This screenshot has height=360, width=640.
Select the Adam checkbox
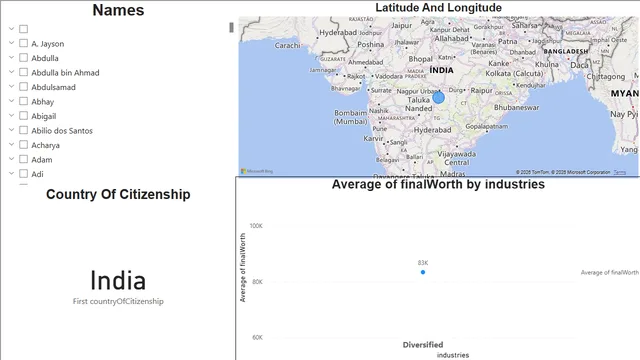click(24, 159)
